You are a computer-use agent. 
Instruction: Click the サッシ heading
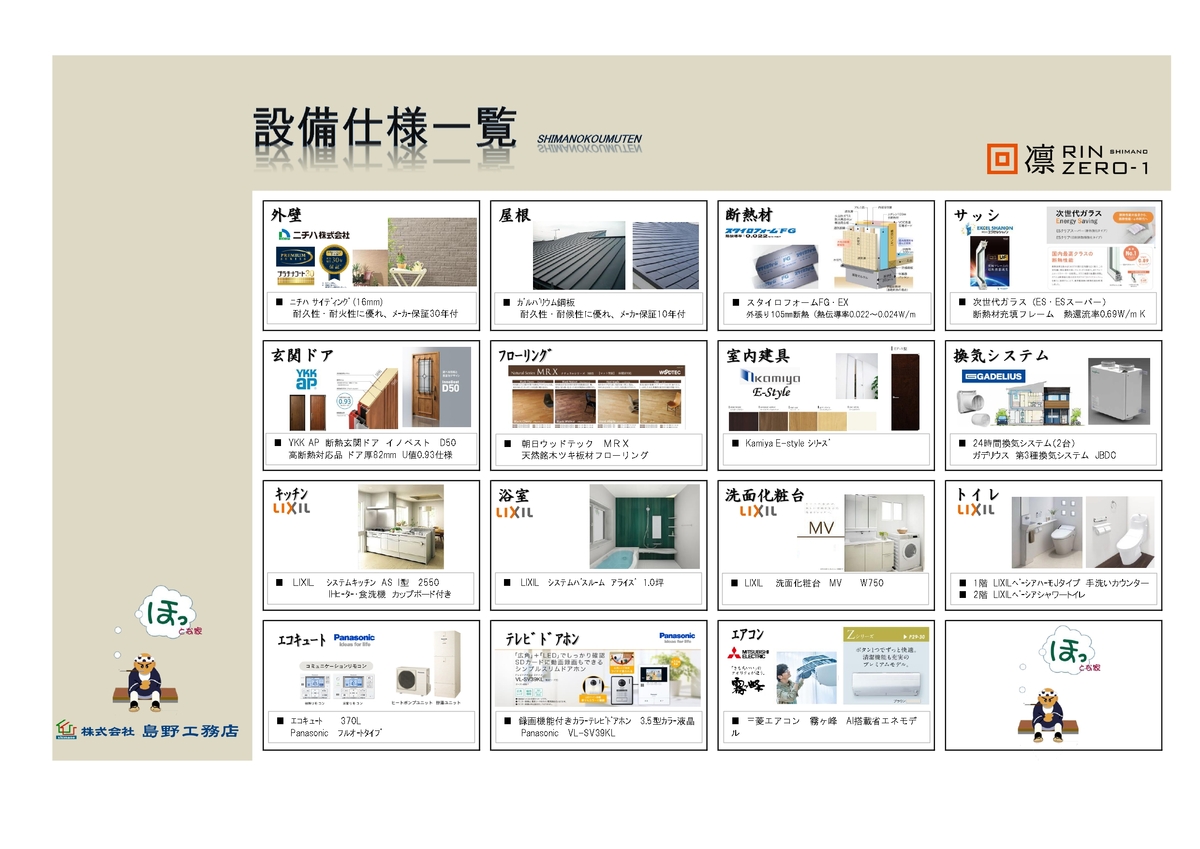click(977, 215)
